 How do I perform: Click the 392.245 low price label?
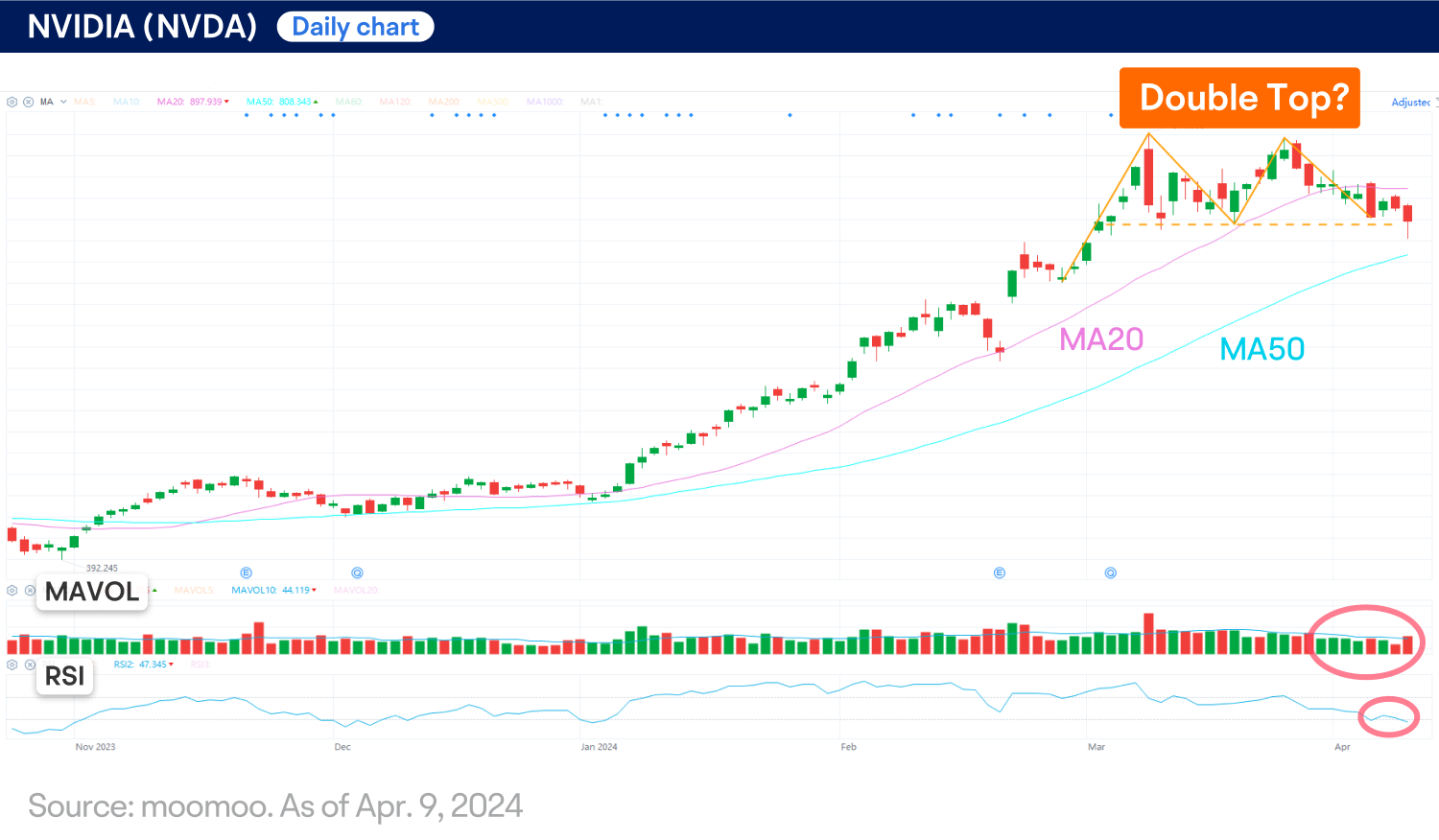102,568
